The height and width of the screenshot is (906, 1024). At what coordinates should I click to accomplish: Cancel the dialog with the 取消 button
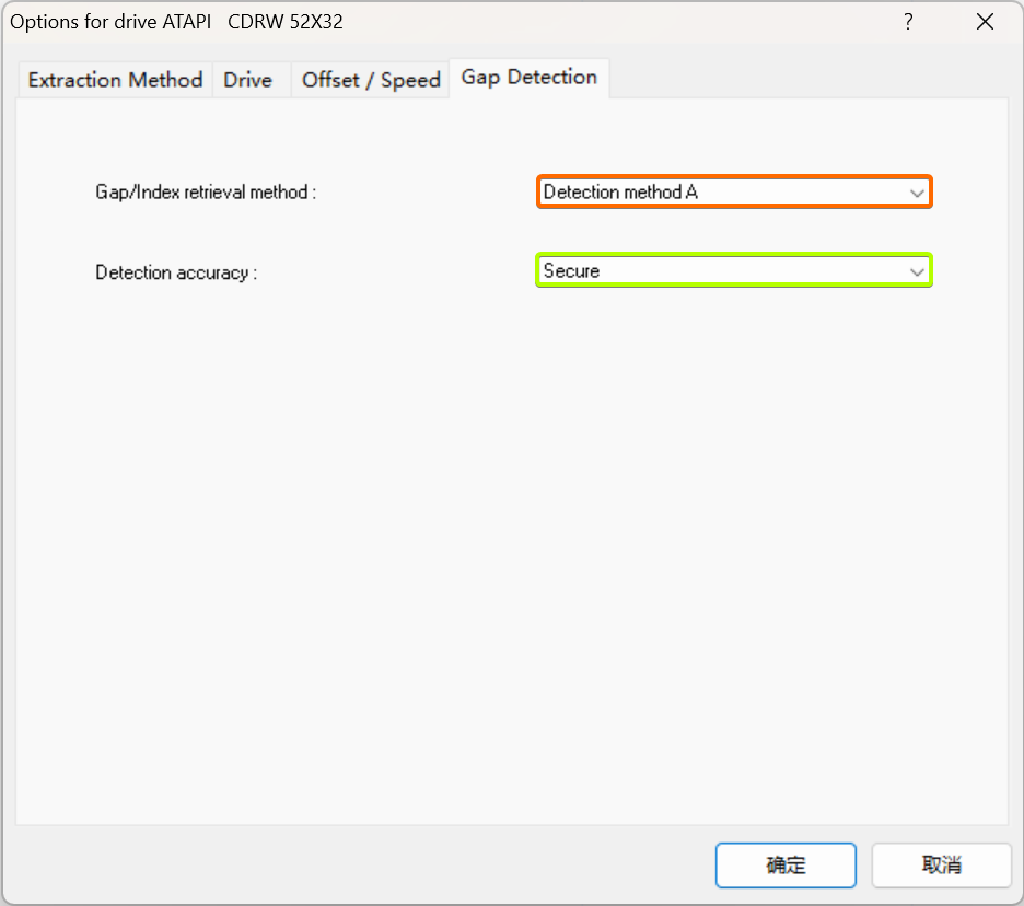941,865
